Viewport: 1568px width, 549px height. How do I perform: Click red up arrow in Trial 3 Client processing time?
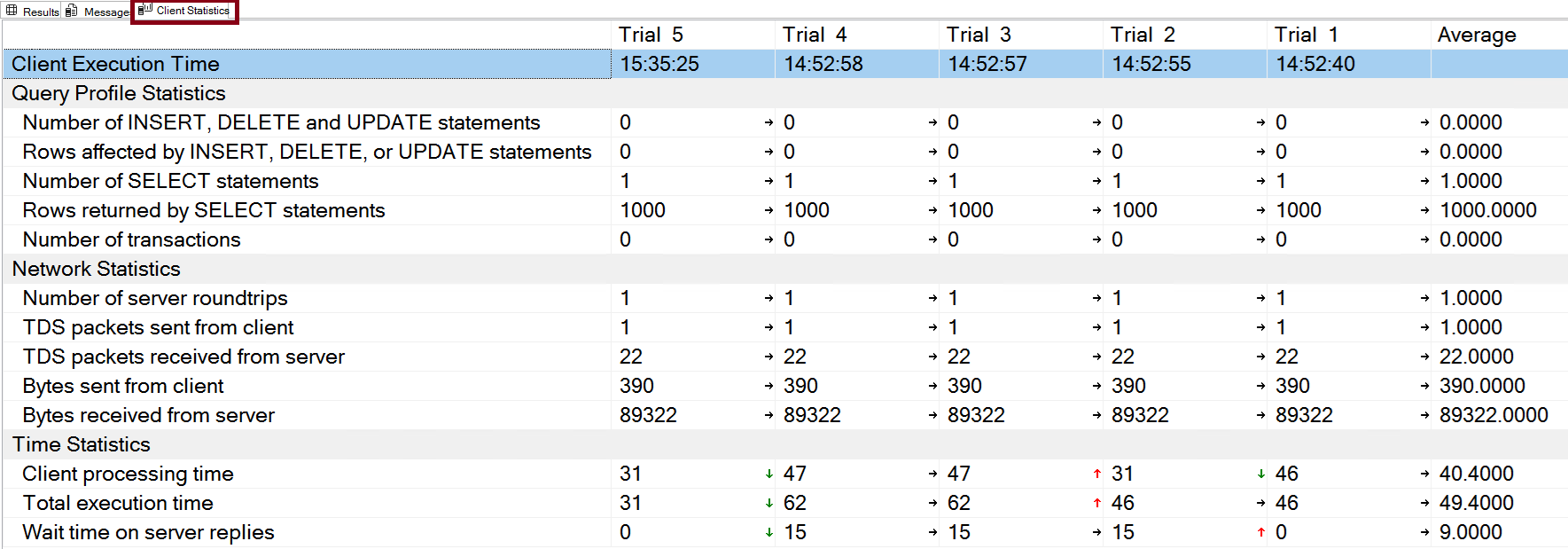pyautogui.click(x=1096, y=474)
